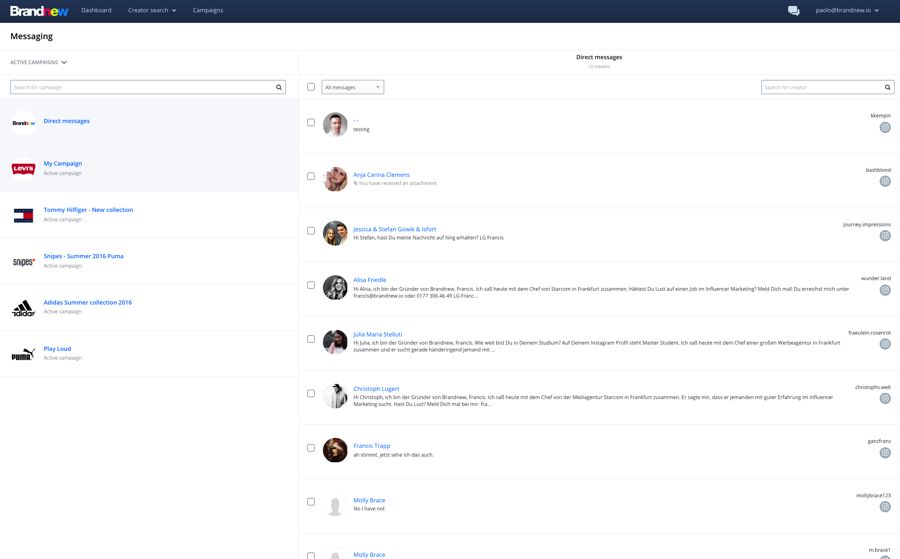
Task: Open Christoph Lugert's conversation
Action: 376,389
